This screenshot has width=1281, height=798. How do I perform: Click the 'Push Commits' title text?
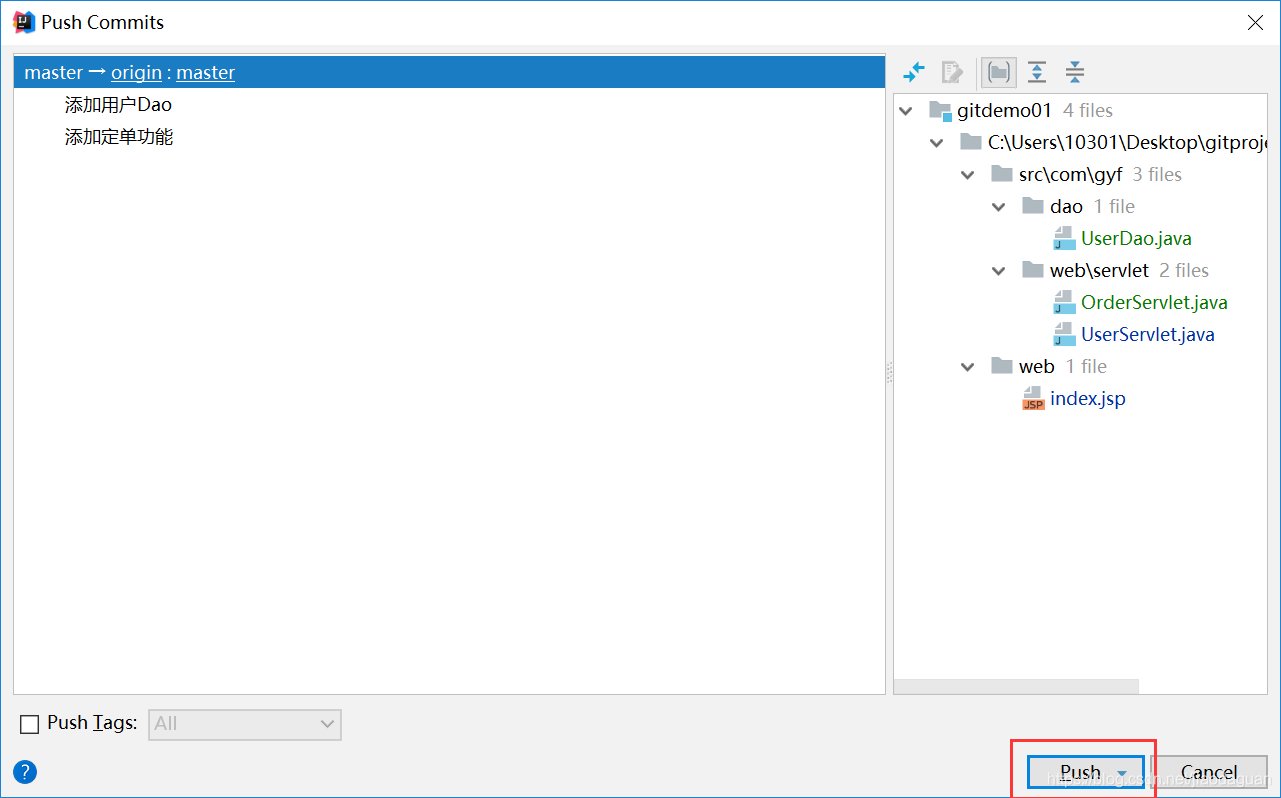point(103,22)
